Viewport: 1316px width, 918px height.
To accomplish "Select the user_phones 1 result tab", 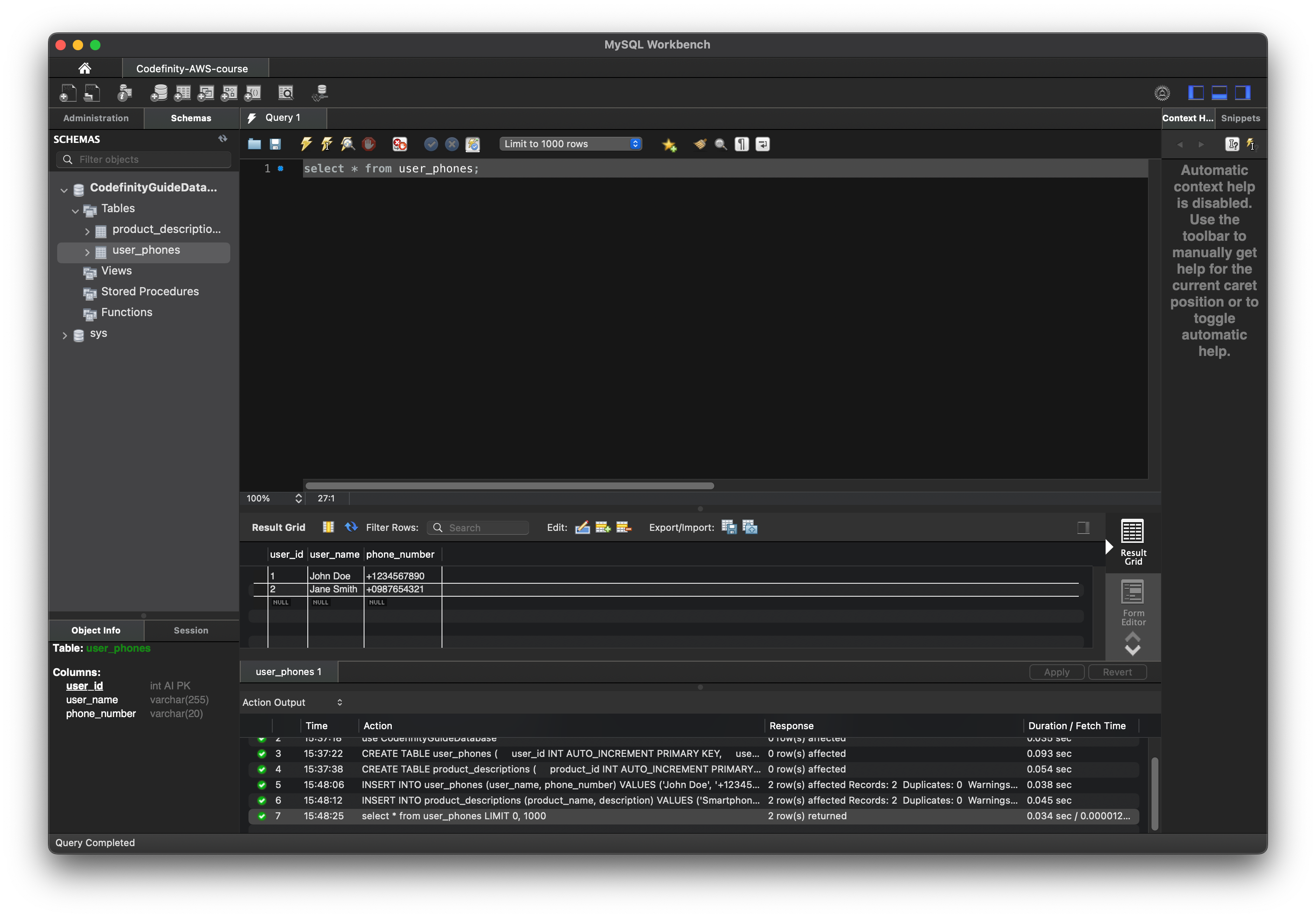I will tap(288, 672).
